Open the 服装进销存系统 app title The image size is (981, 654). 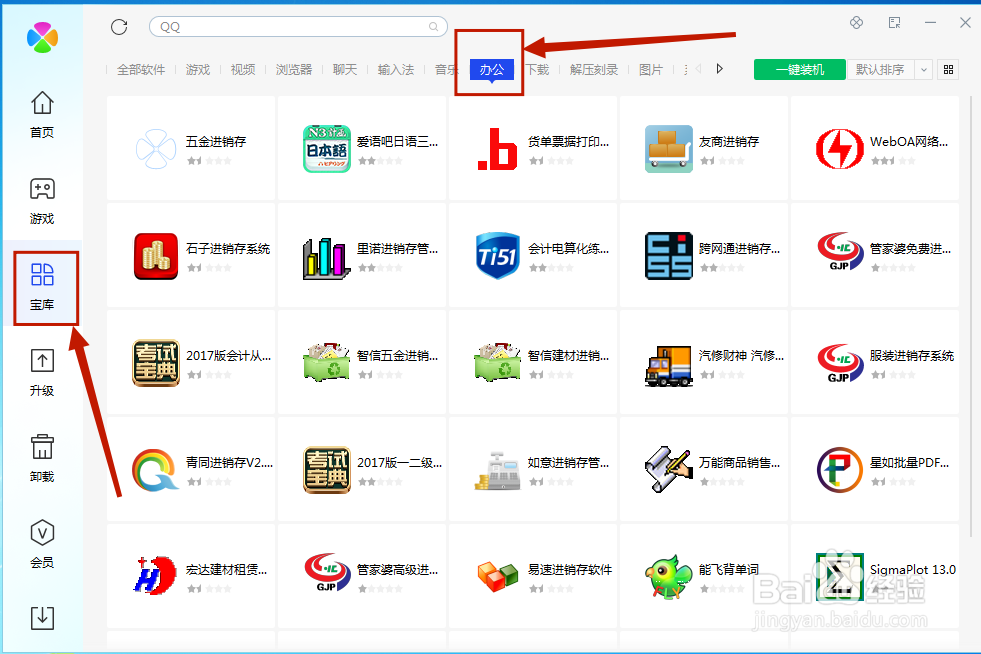click(912, 355)
